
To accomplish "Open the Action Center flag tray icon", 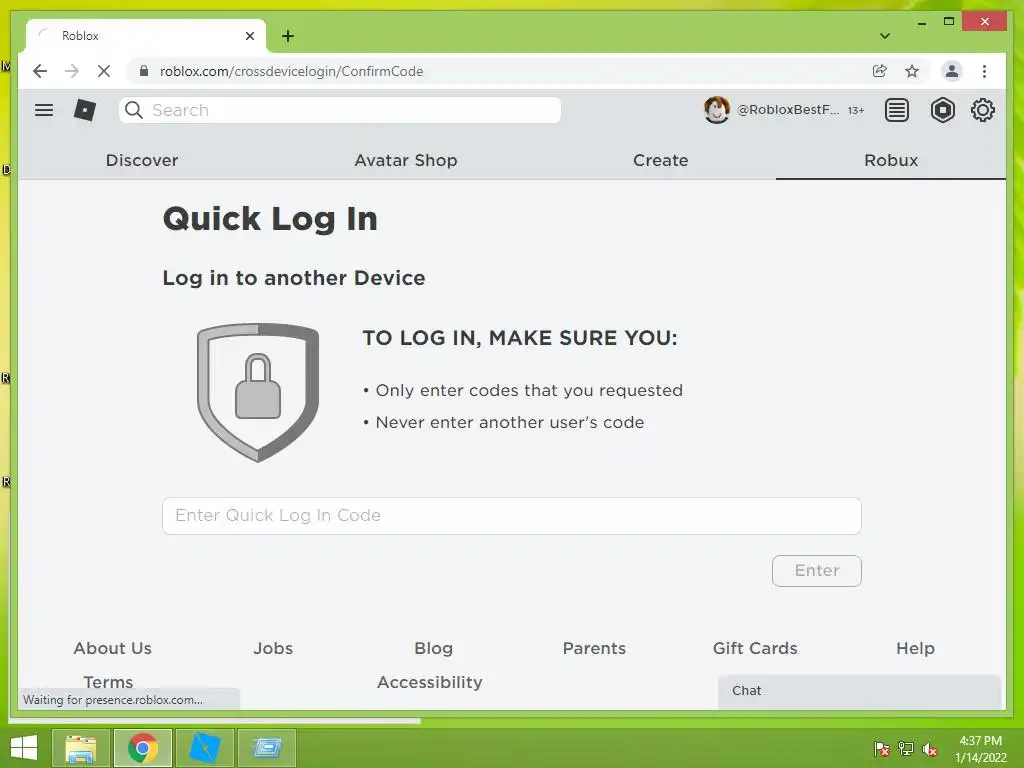I will coord(881,749).
